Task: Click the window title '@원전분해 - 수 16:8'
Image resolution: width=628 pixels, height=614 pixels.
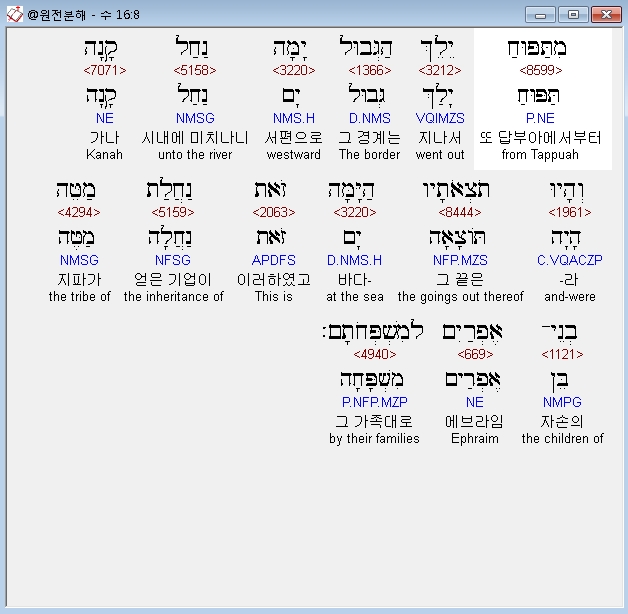Action: 83,15
